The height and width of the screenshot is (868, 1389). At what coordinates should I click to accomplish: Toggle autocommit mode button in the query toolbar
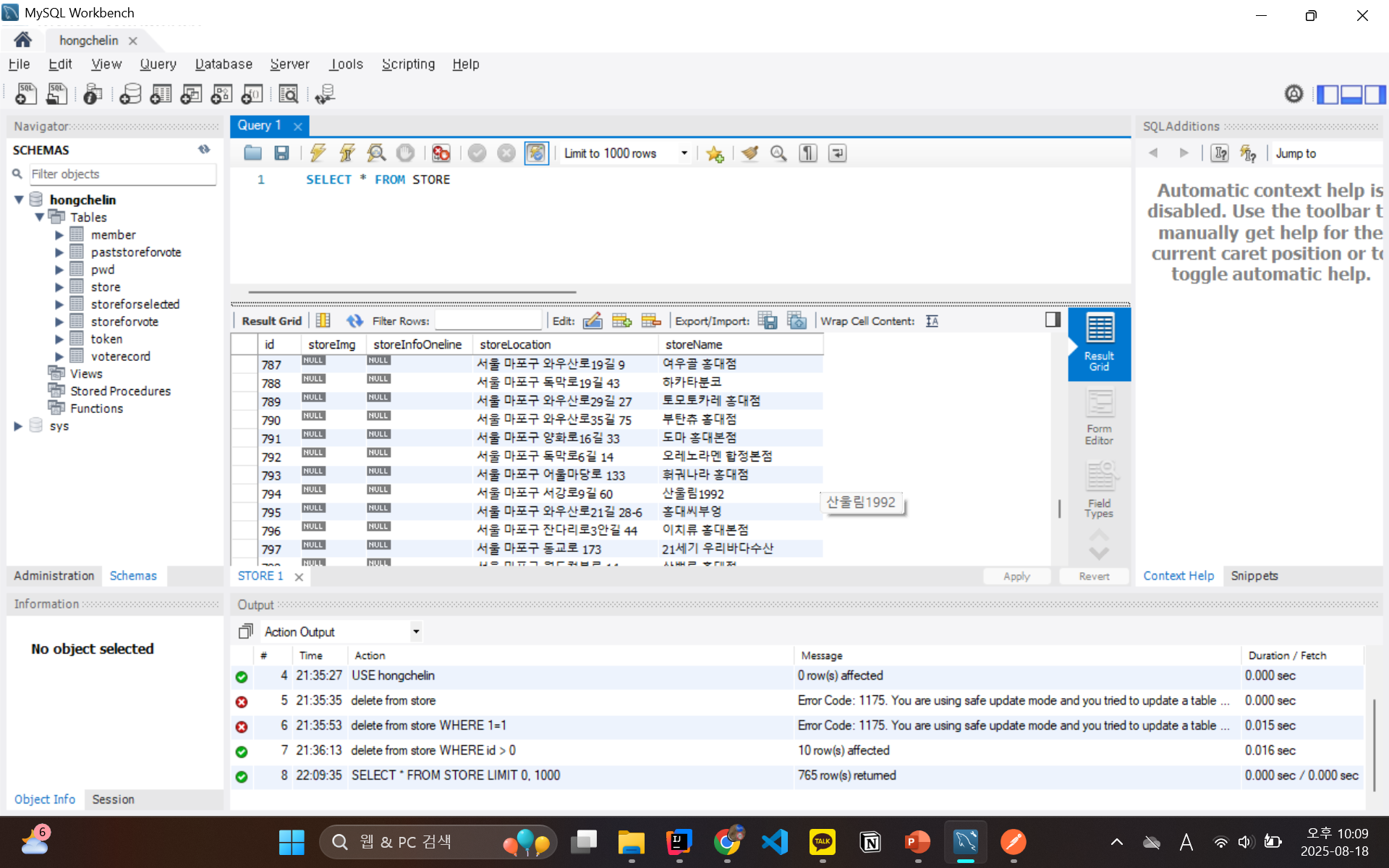point(536,153)
